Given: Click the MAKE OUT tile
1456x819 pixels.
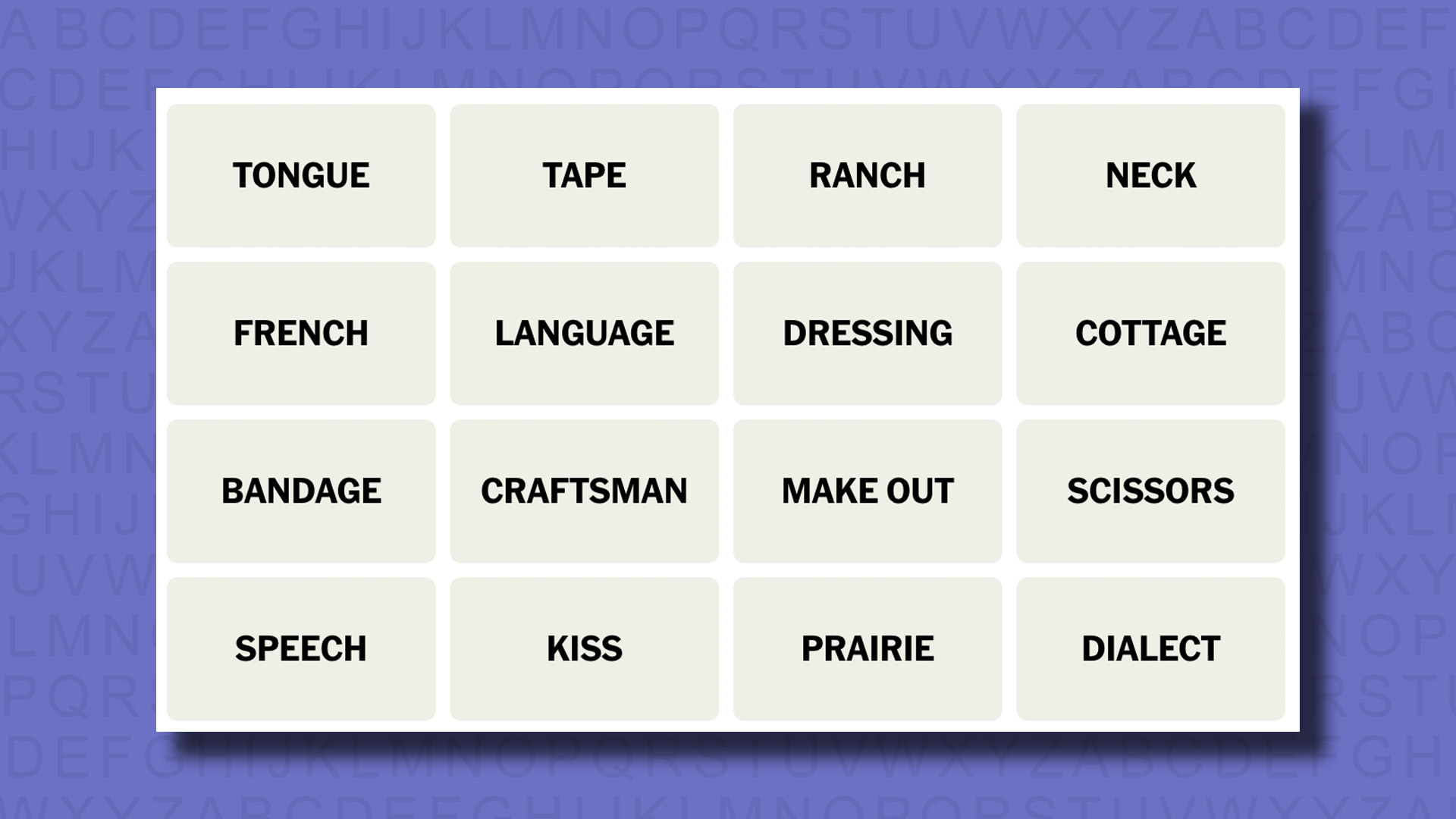Looking at the screenshot, I should pyautogui.click(x=867, y=490).
